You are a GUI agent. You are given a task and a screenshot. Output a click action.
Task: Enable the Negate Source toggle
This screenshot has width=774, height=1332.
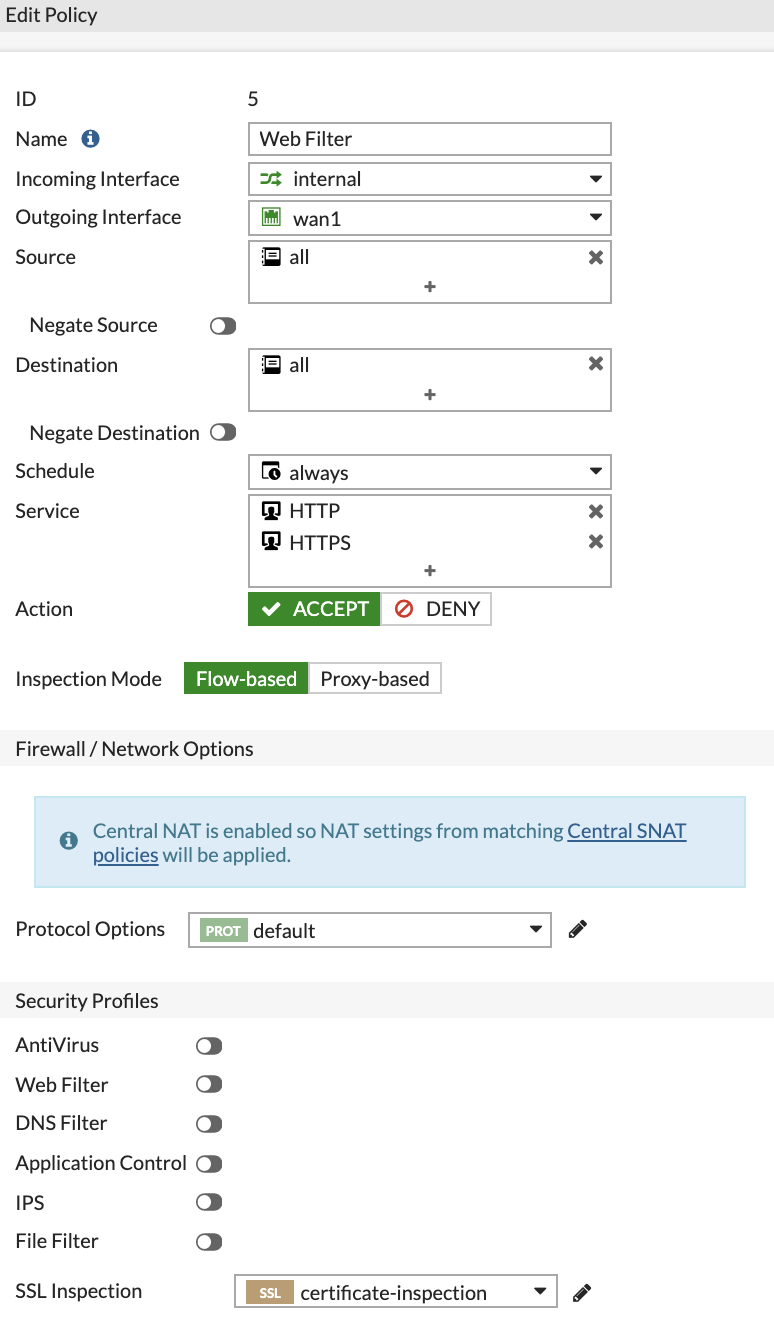click(x=224, y=325)
